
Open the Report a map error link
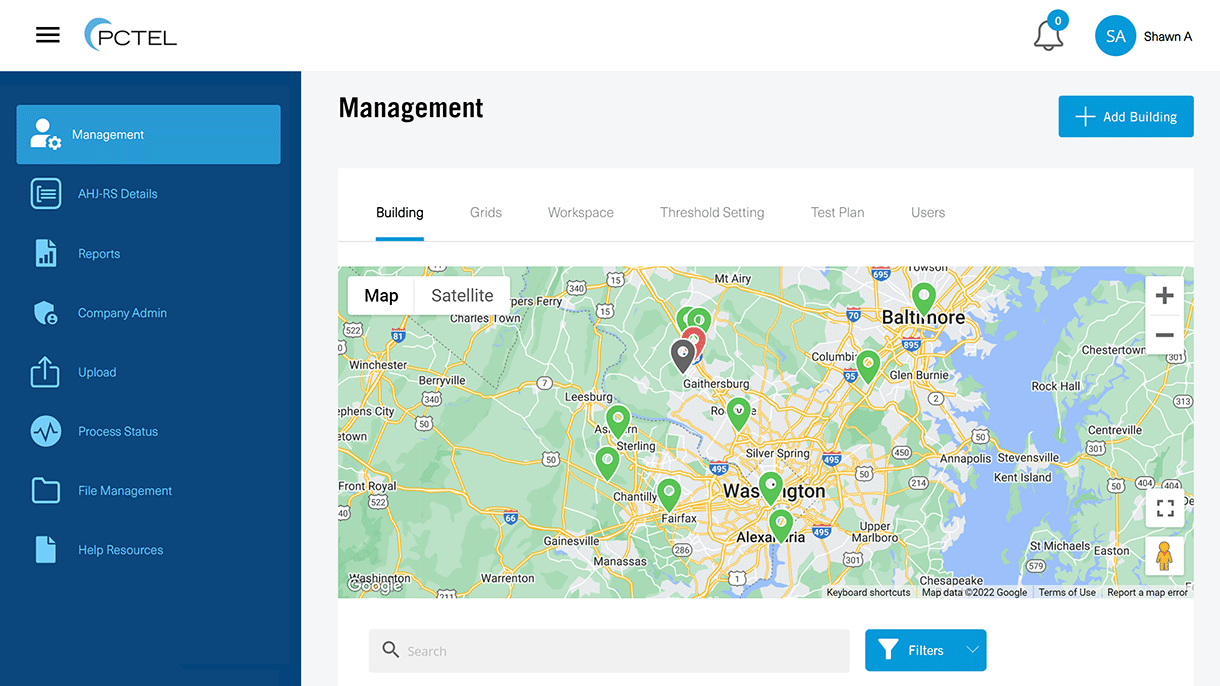pyautogui.click(x=1147, y=593)
